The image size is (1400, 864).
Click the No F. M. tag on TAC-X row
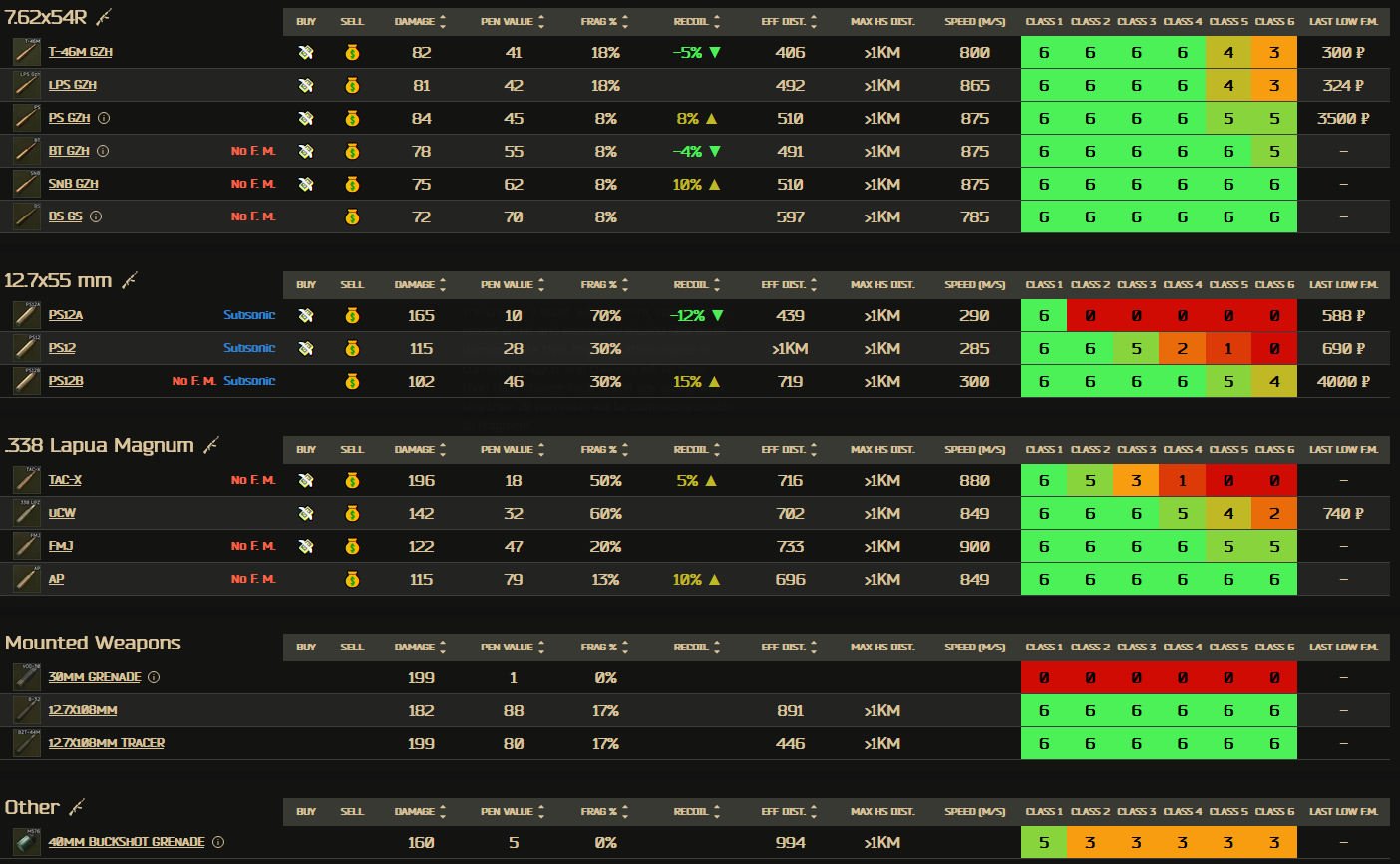pyautogui.click(x=253, y=480)
